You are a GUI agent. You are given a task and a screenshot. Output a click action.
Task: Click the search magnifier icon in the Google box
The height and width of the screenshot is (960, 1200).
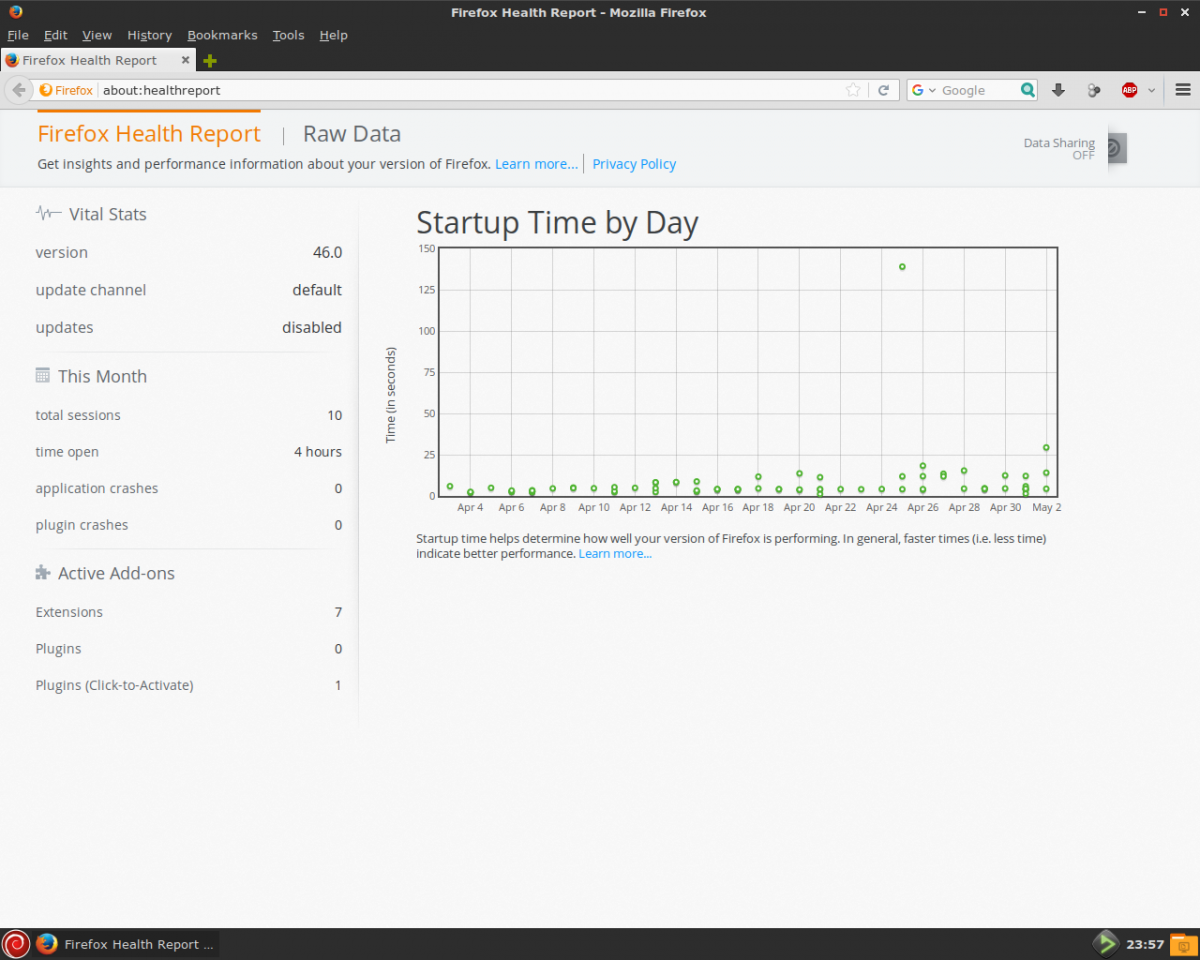point(1028,90)
